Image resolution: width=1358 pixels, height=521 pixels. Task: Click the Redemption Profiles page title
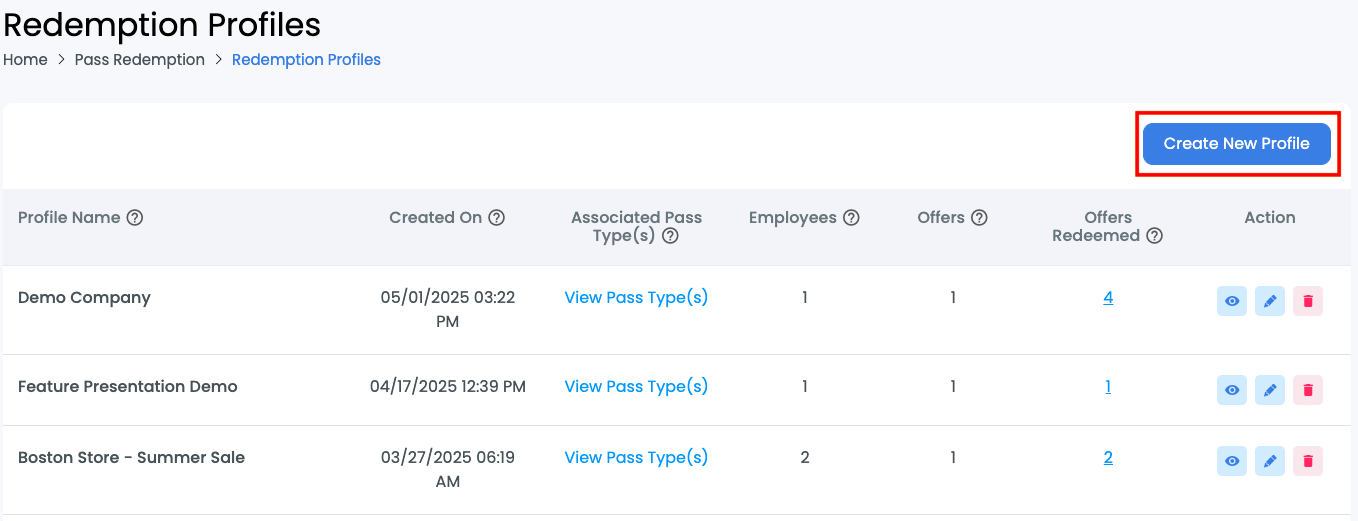[x=162, y=24]
